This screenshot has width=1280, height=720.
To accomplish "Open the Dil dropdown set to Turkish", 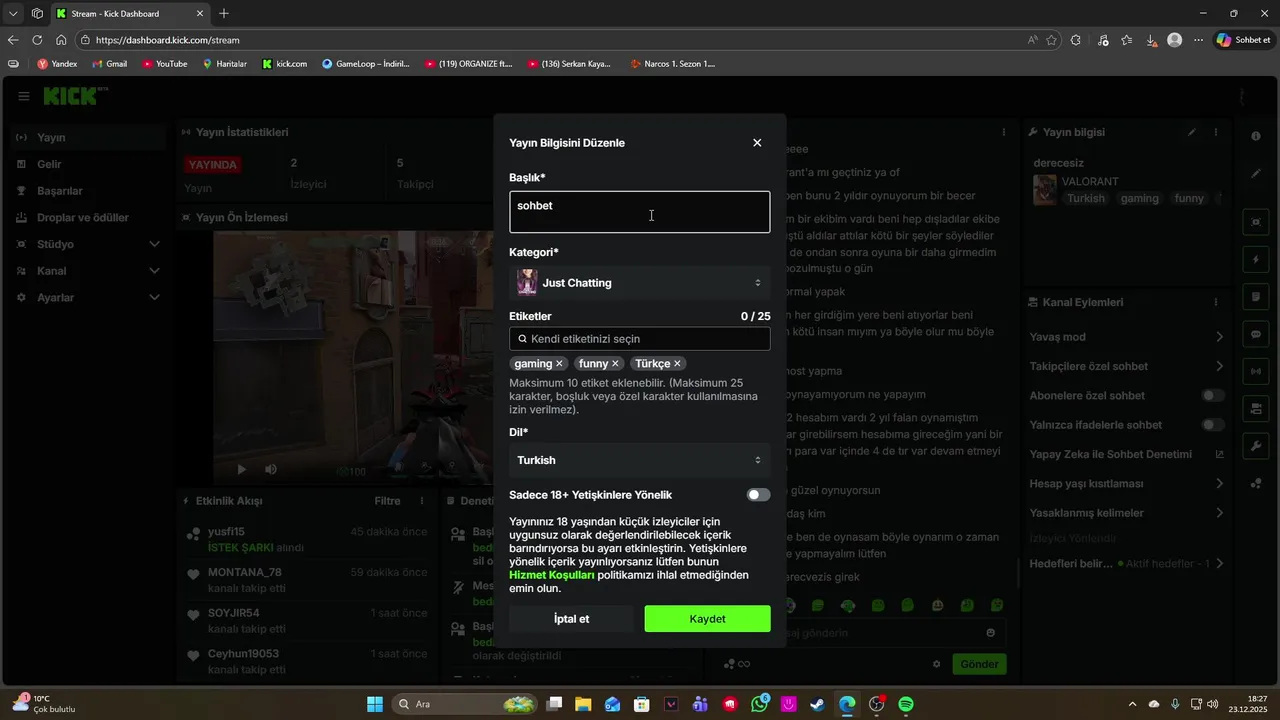I will pyautogui.click(x=640, y=460).
